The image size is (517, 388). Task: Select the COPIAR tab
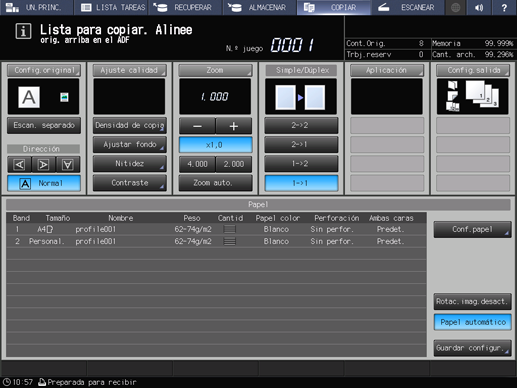coord(333,7)
